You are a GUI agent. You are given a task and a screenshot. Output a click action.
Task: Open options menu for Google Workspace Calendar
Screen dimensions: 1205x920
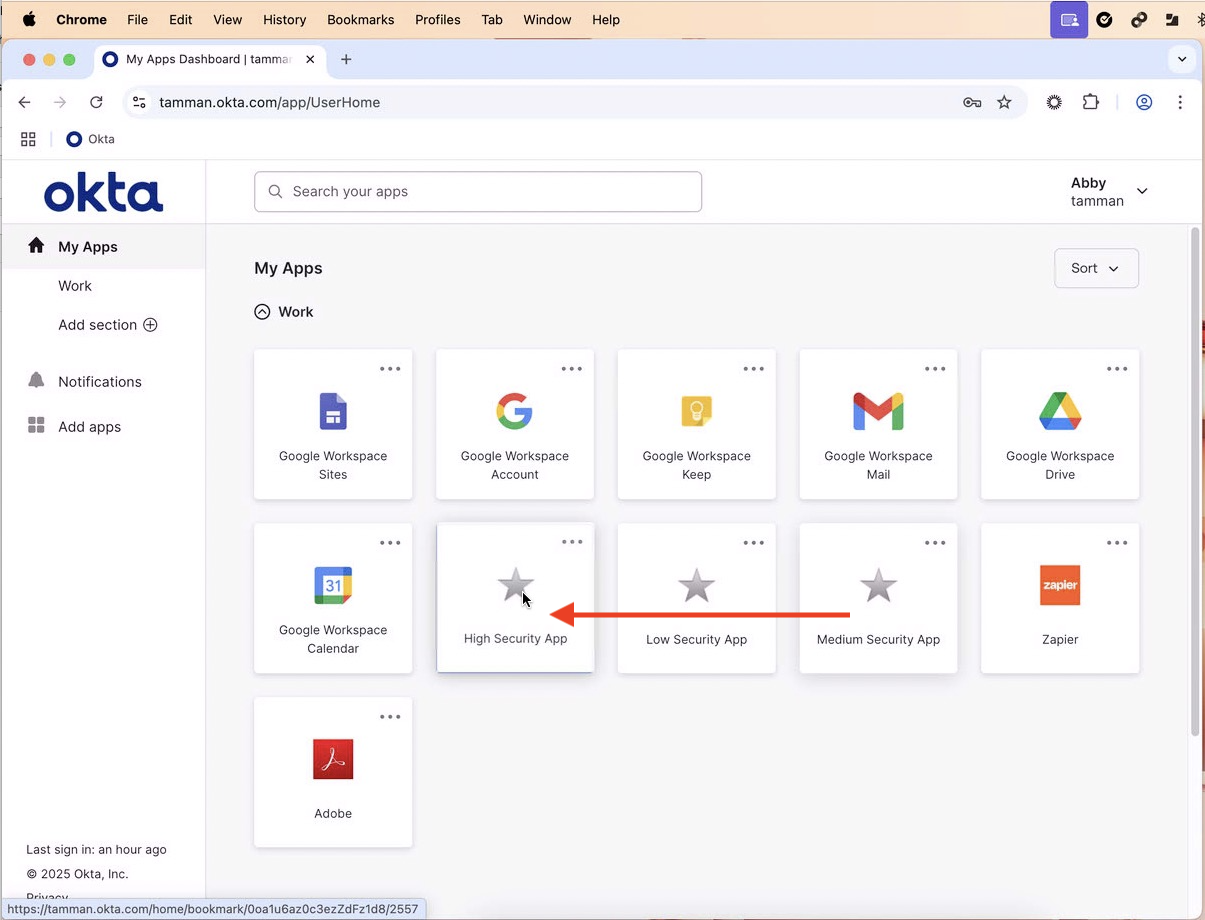(x=390, y=543)
